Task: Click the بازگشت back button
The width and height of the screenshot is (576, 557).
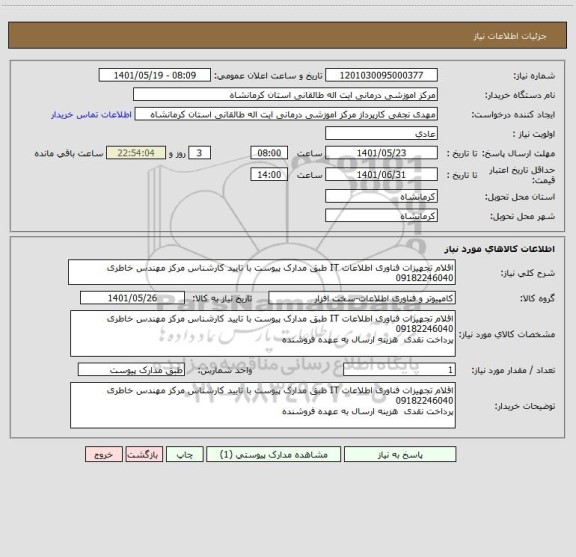Action: pyautogui.click(x=144, y=454)
